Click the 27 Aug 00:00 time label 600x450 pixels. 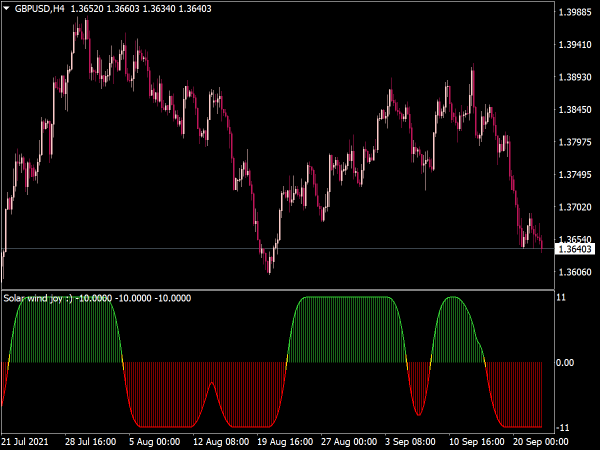click(x=349, y=442)
